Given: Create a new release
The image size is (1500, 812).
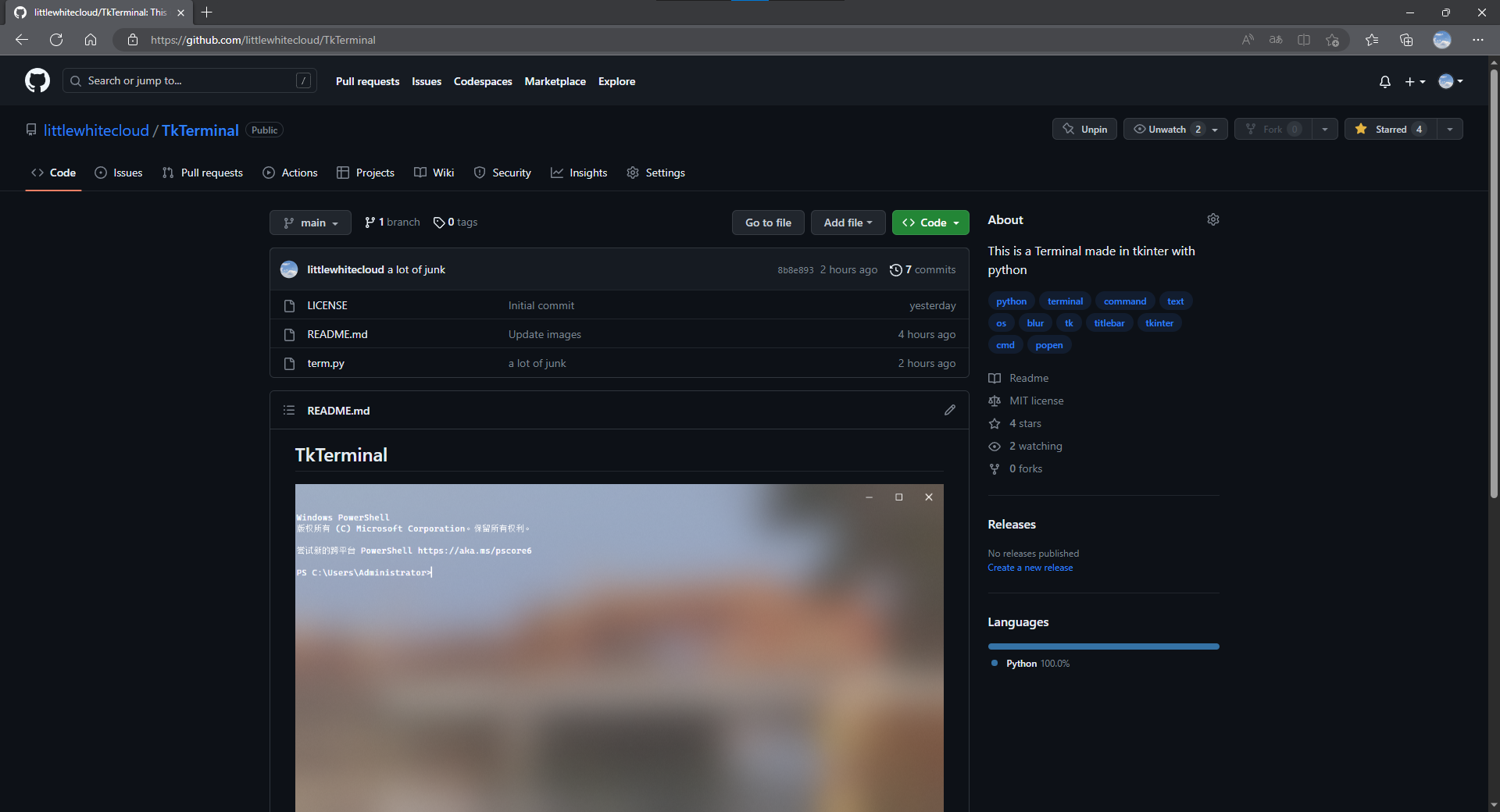Looking at the screenshot, I should [1030, 568].
